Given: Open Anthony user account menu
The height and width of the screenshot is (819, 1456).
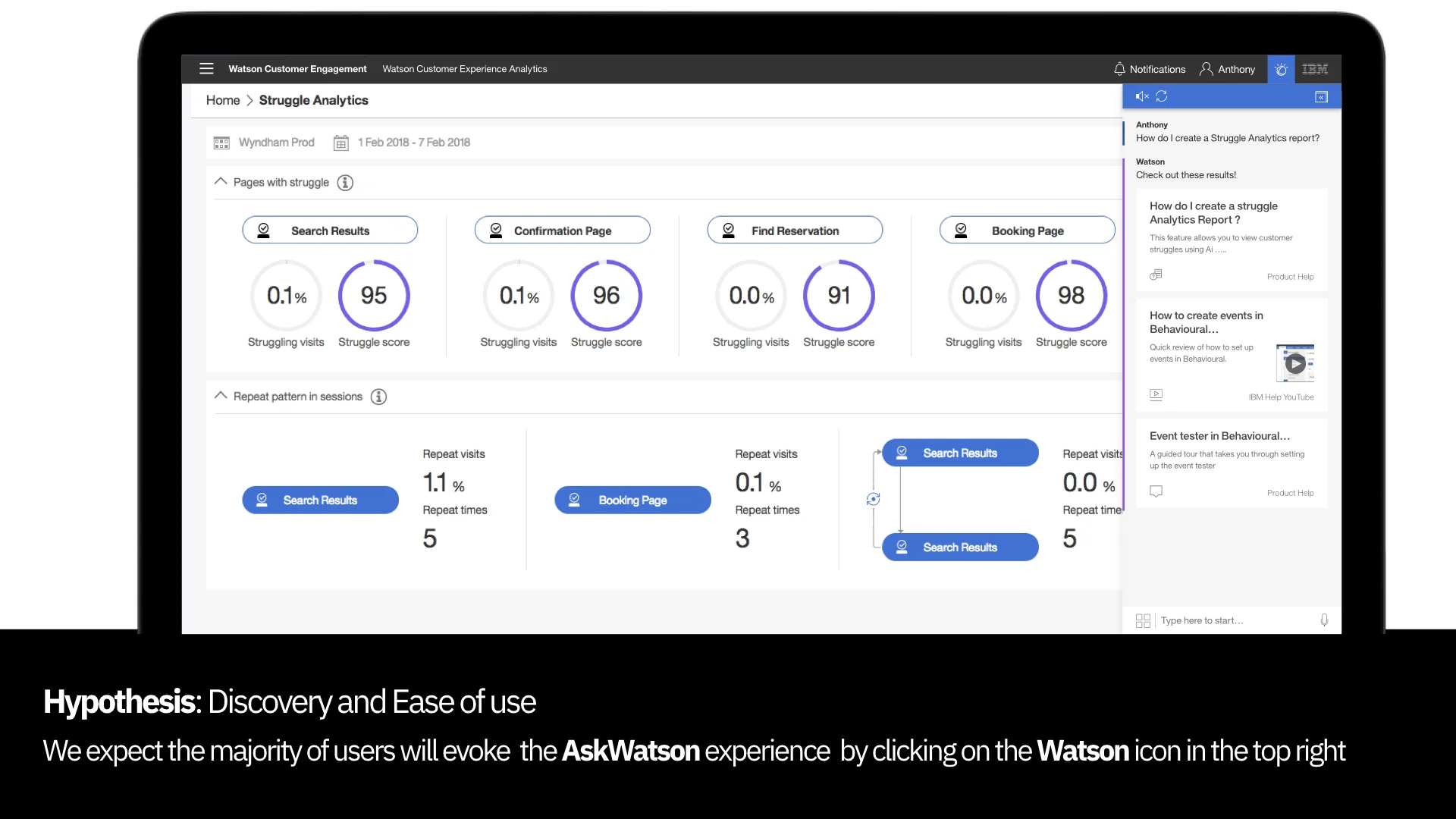Looking at the screenshot, I should 1227,69.
